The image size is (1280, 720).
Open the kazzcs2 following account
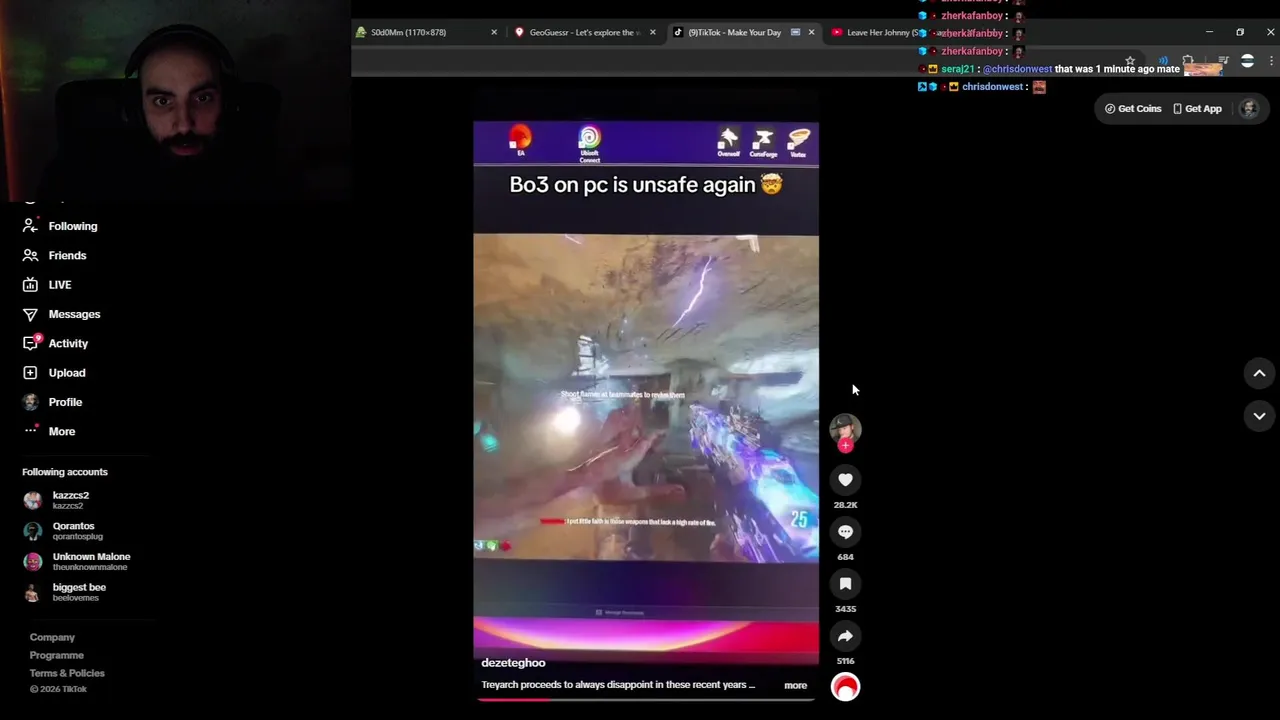click(x=70, y=500)
